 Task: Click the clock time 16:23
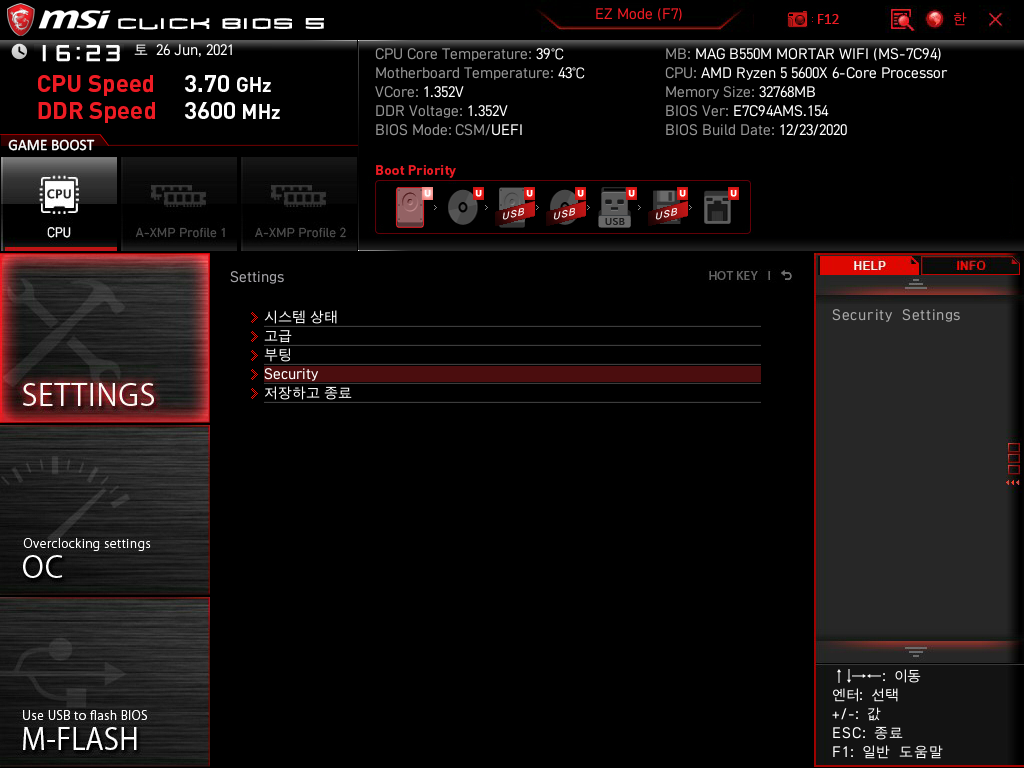pos(80,53)
